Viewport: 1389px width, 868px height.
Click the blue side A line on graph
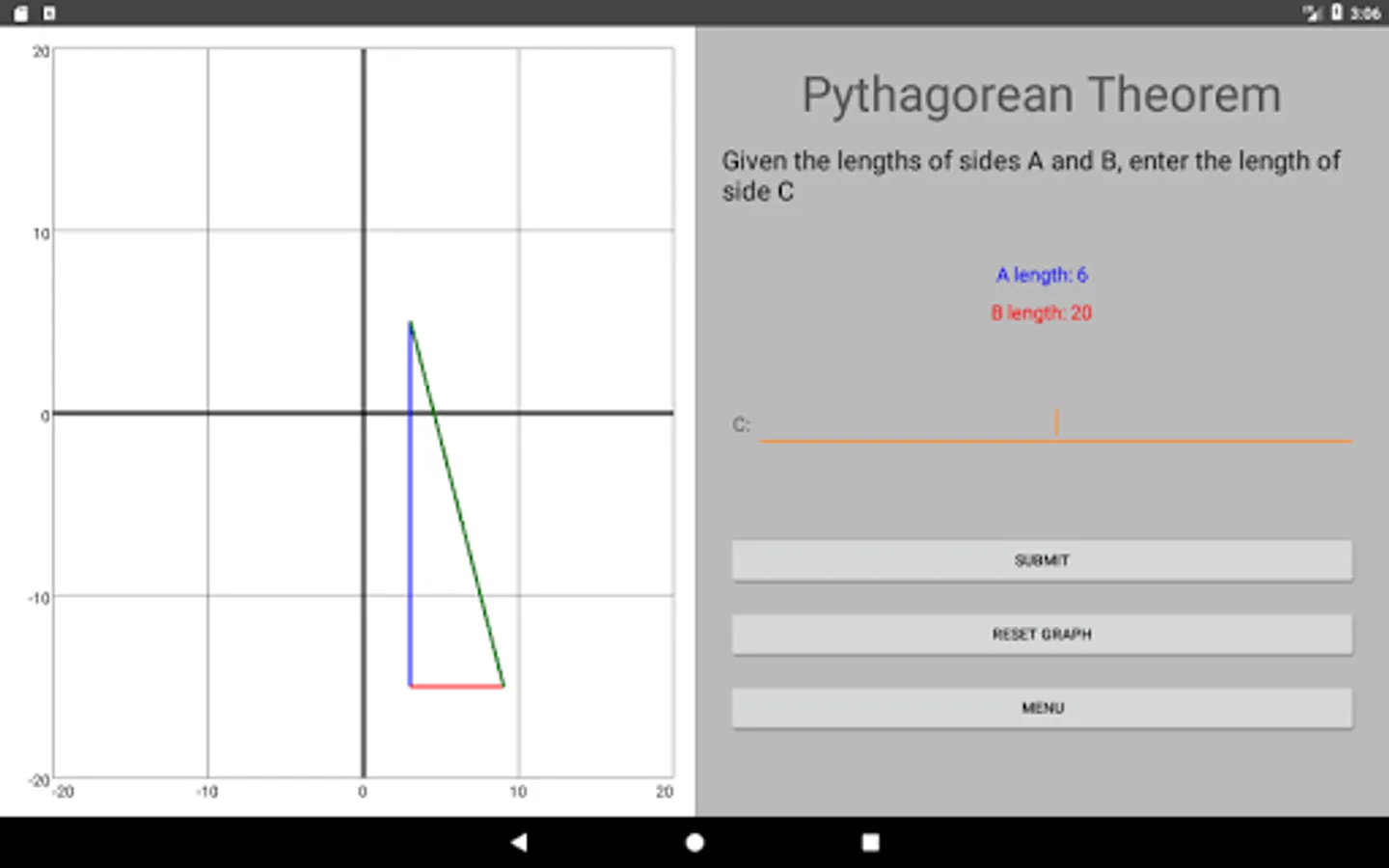[411, 503]
